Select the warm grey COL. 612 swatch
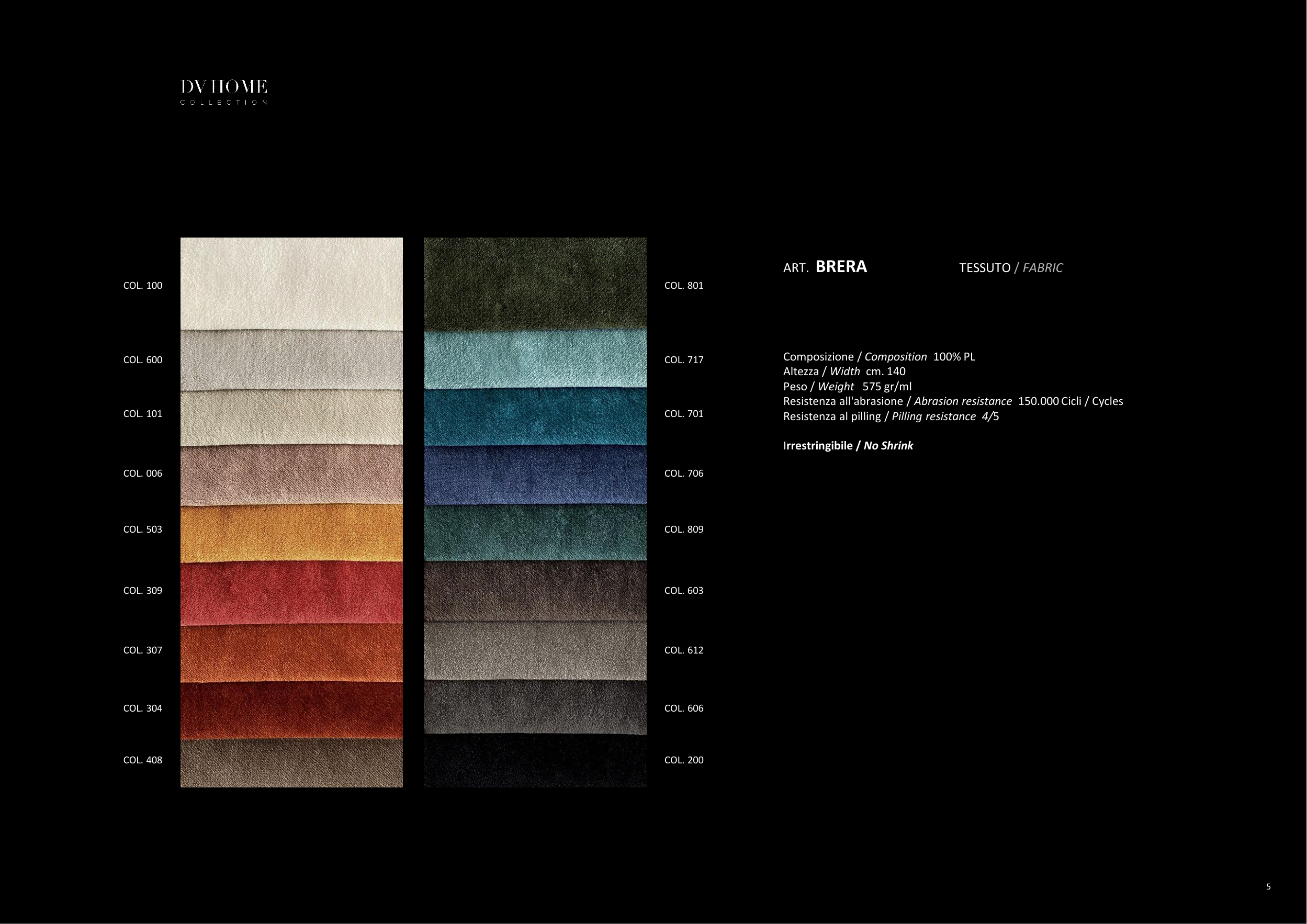This screenshot has height=924, width=1307. tap(535, 651)
